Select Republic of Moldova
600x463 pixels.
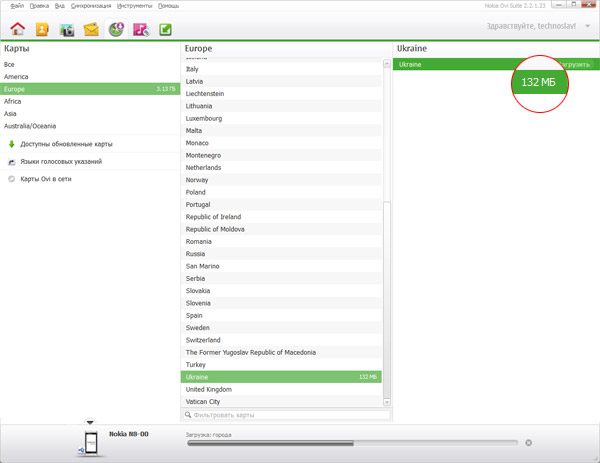281,229
